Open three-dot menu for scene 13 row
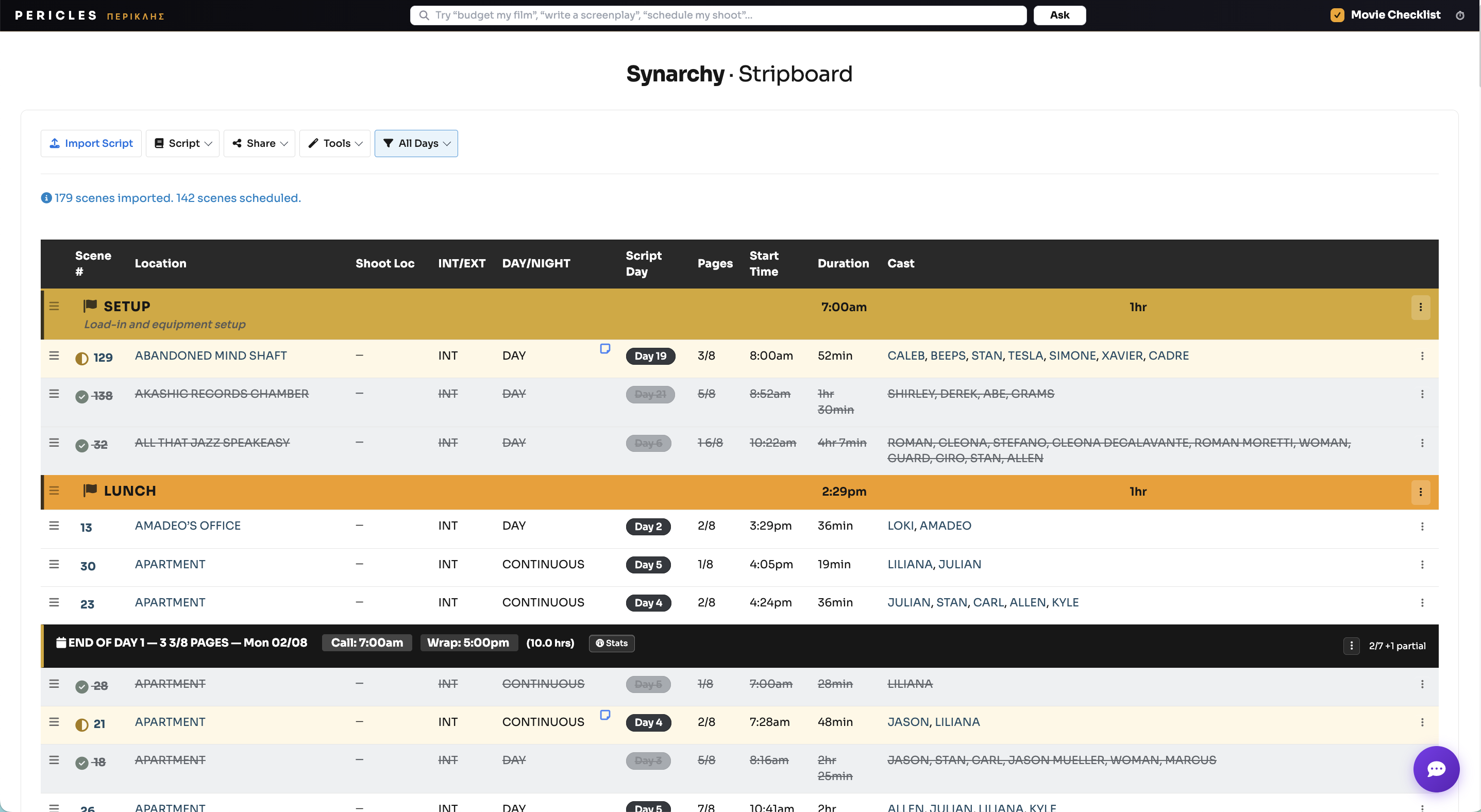The image size is (1481, 812). click(1422, 527)
